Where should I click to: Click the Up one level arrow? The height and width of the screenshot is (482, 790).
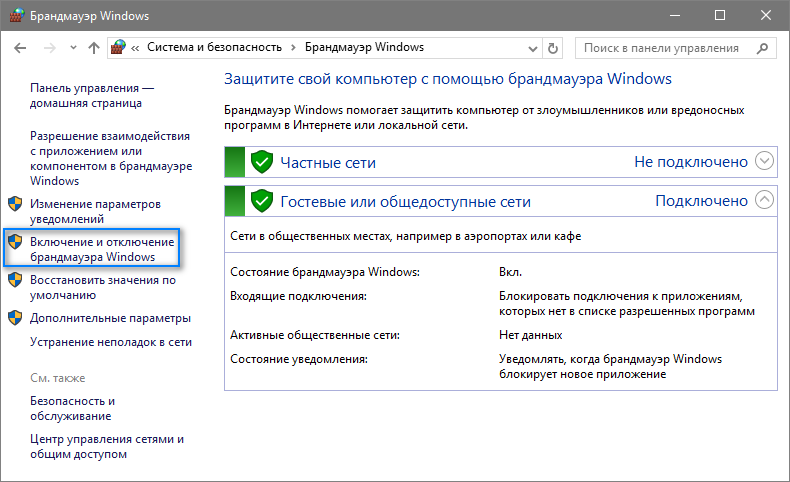[x=93, y=47]
